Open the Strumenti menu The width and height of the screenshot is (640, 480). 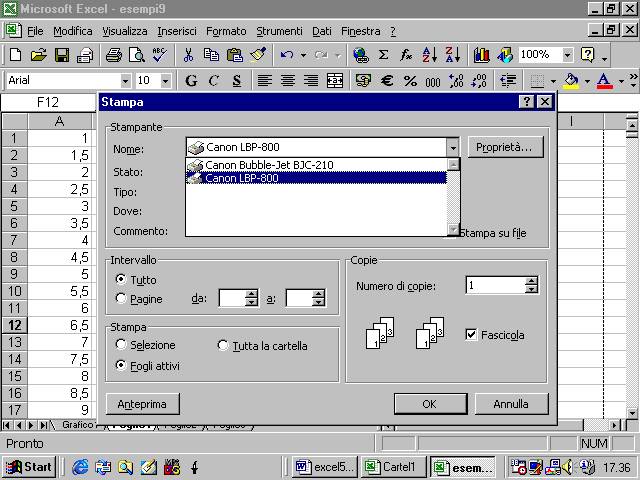click(x=279, y=31)
